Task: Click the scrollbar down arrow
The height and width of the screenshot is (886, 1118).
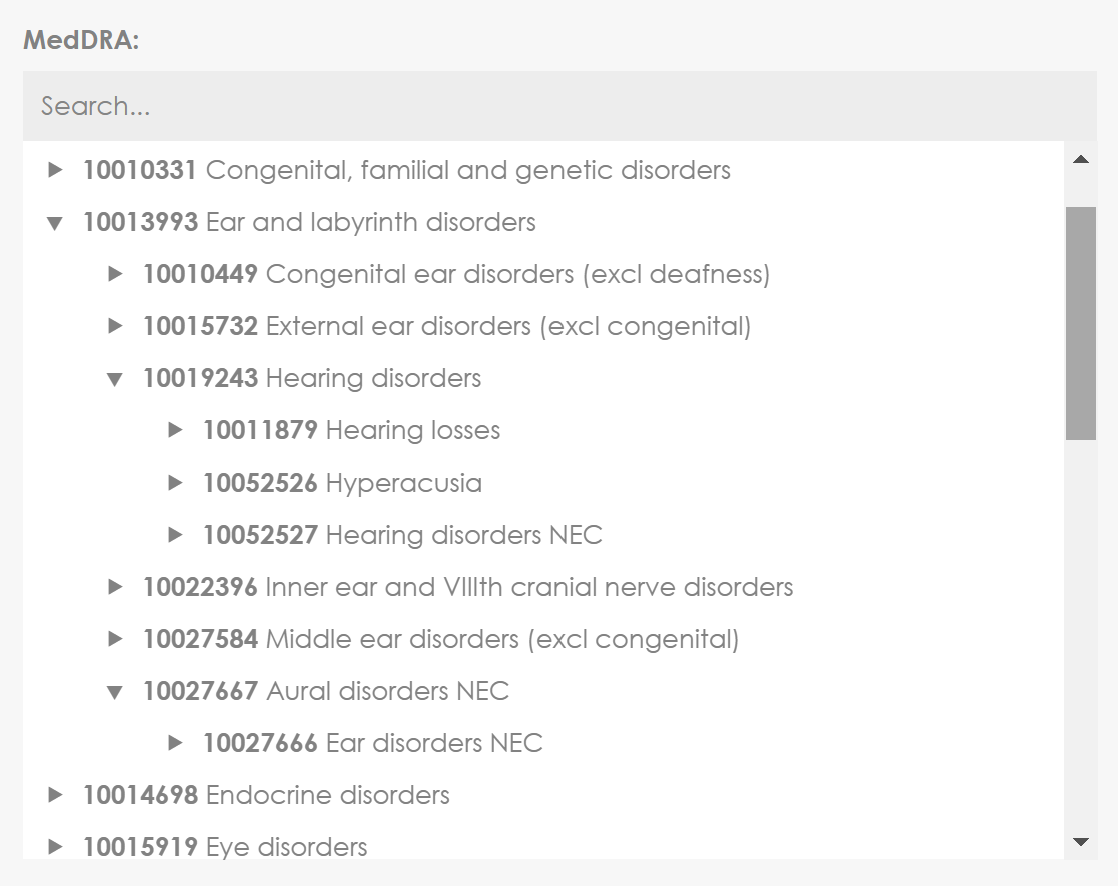Action: (1081, 842)
